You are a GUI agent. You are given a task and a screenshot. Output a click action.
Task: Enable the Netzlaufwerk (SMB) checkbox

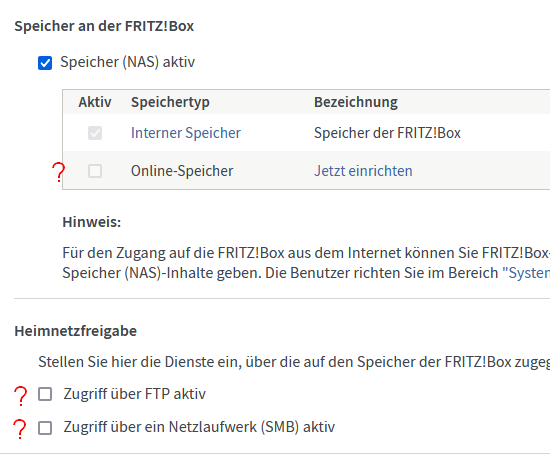(x=45, y=428)
